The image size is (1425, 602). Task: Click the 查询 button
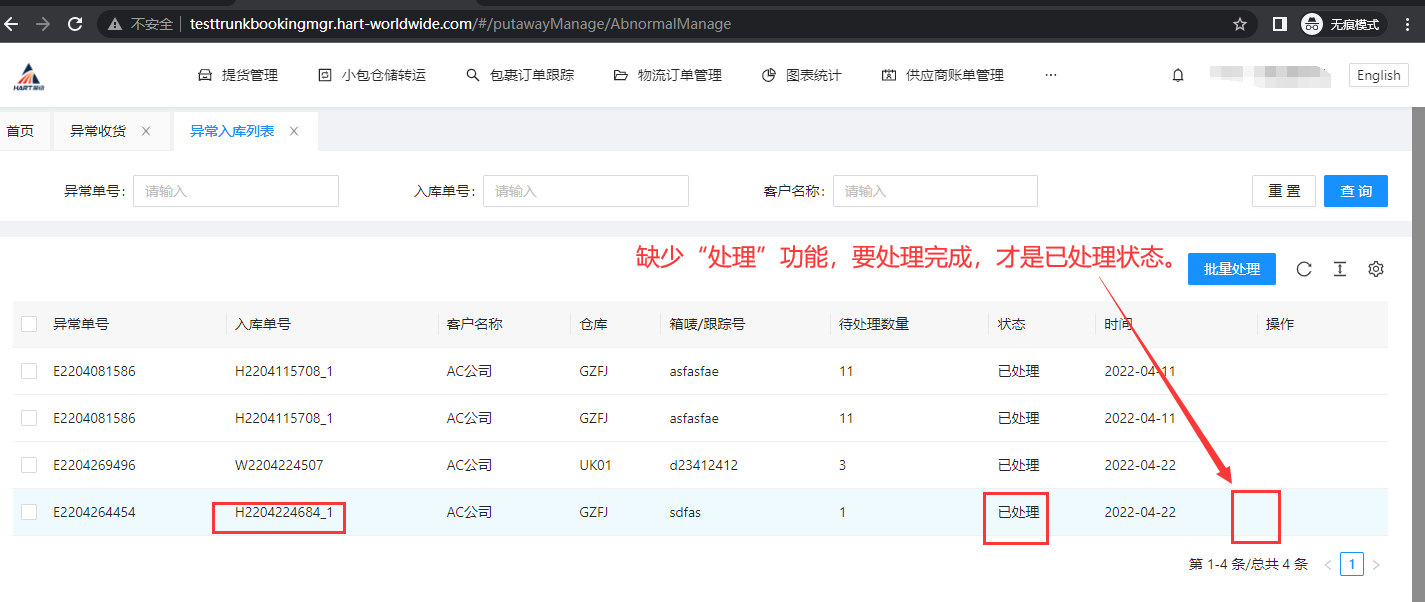tap(1355, 191)
